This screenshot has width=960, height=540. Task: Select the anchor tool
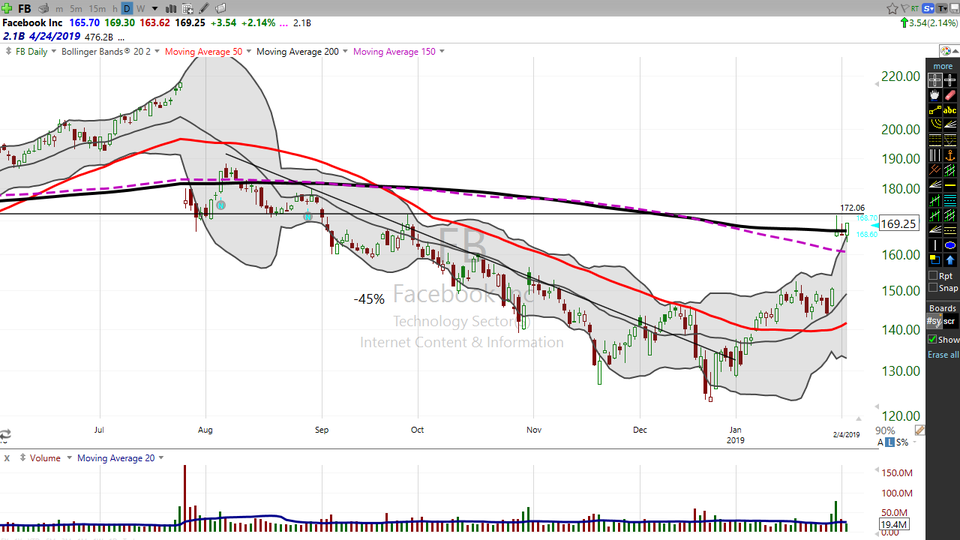coord(950,155)
